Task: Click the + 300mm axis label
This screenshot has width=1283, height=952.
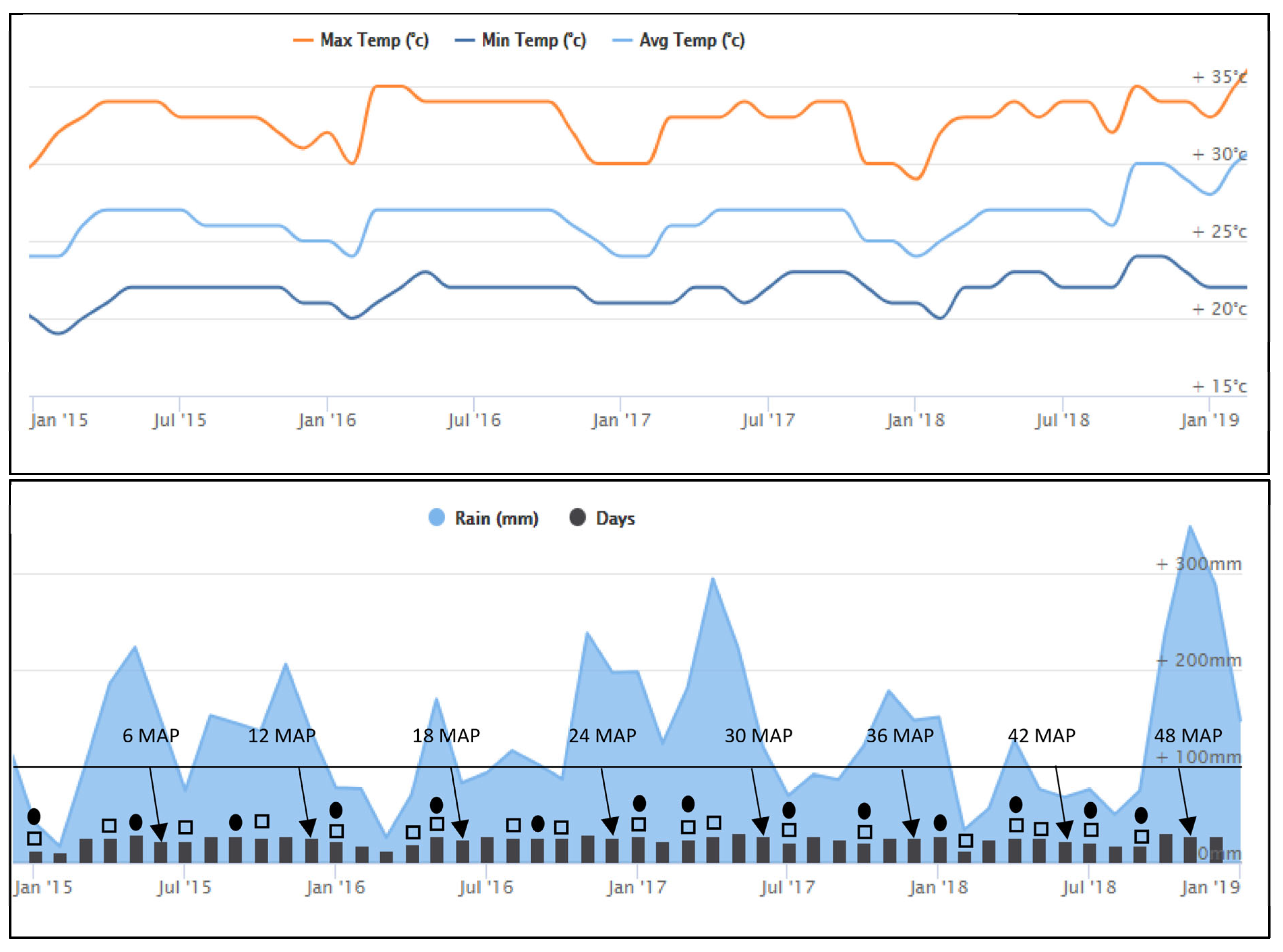Action: [1199, 564]
